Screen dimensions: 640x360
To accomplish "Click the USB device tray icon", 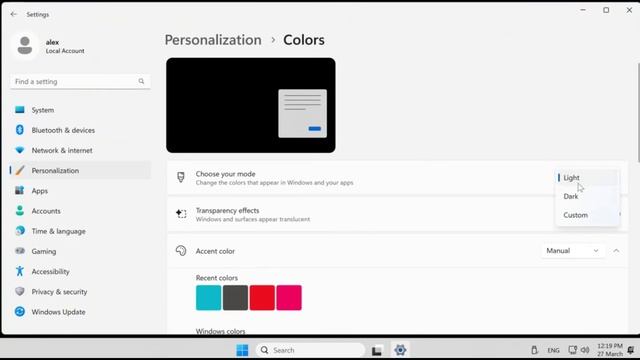I will pyautogui.click(x=534, y=350).
